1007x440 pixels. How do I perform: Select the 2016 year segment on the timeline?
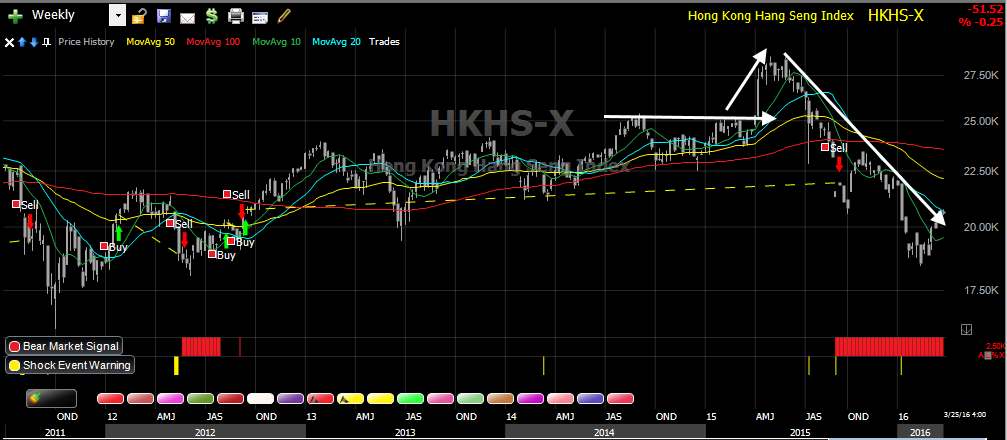[x=919, y=432]
